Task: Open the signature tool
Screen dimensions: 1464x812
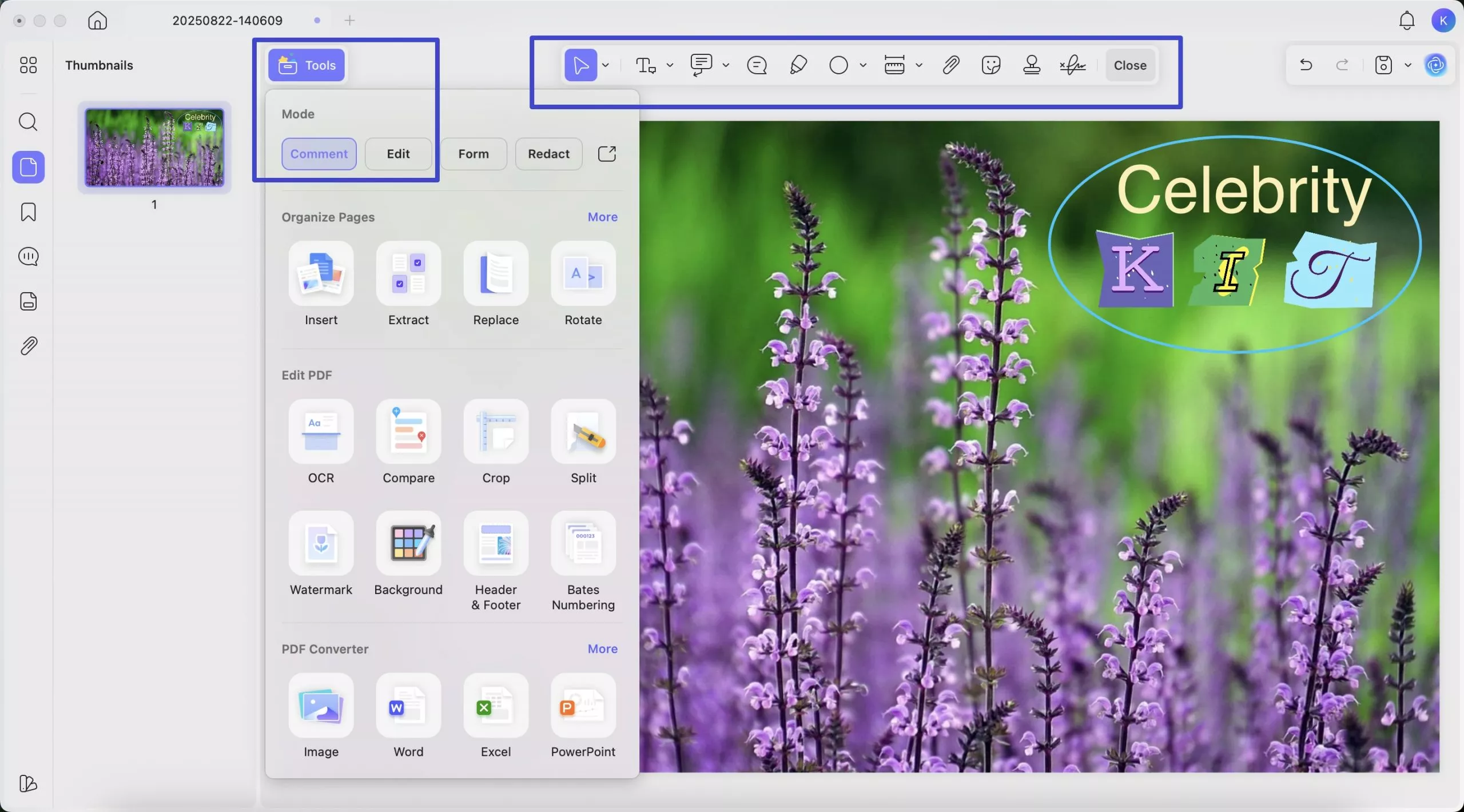Action: click(1072, 65)
